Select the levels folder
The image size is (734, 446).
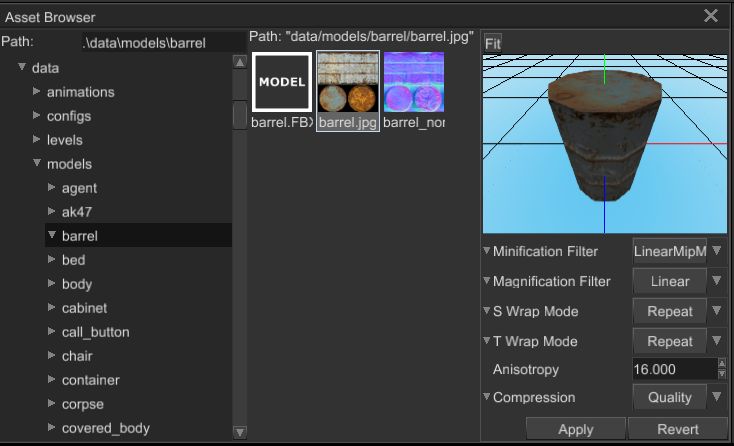click(65, 140)
